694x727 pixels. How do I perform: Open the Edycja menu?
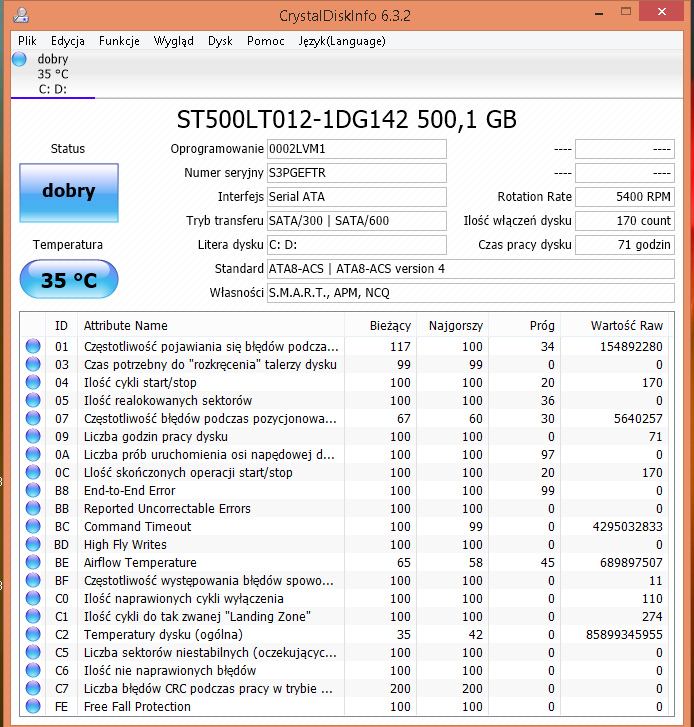pos(68,41)
